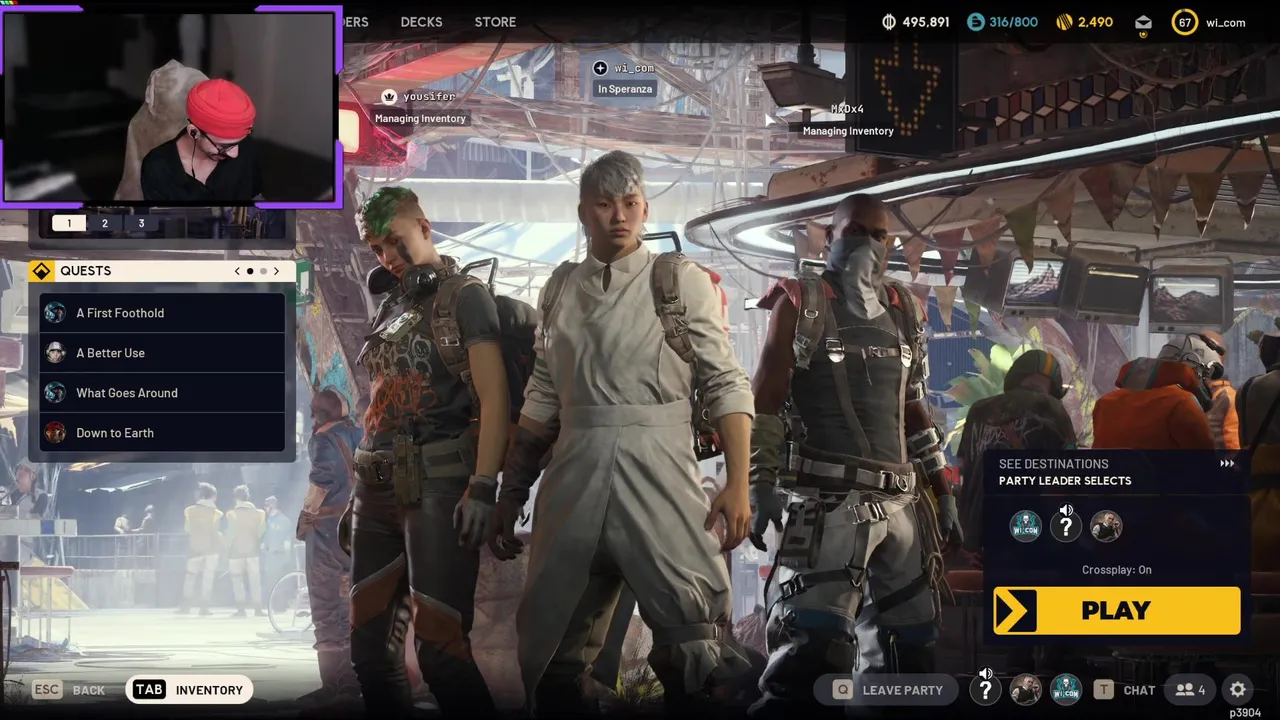
Task: Click the T key icon for Chat
Action: tap(1103, 689)
